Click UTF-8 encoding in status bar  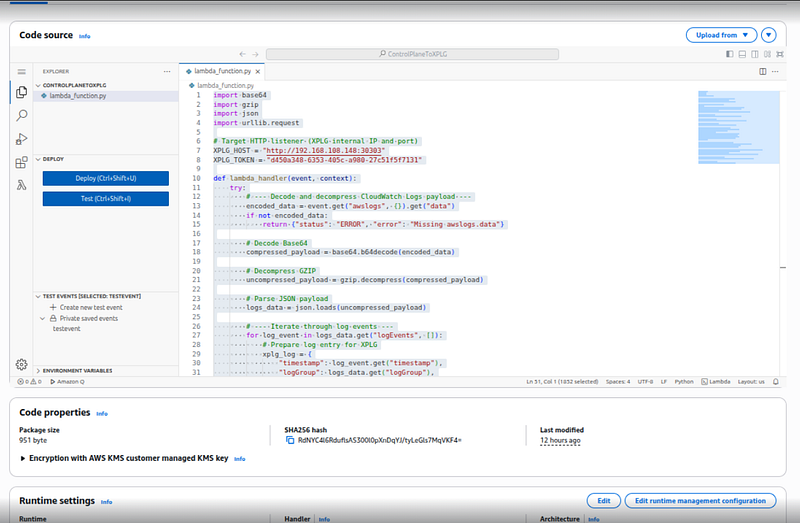645,382
